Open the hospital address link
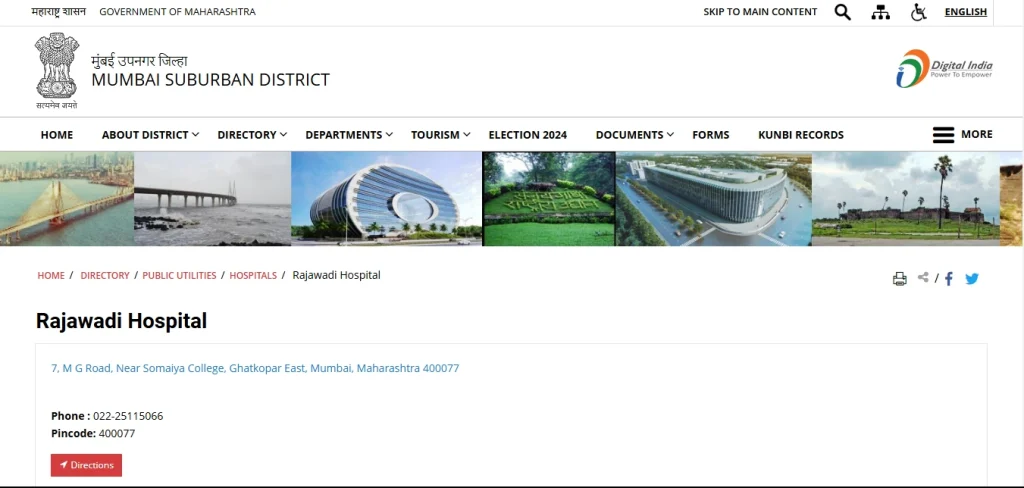The width and height of the screenshot is (1024, 488). (x=255, y=368)
